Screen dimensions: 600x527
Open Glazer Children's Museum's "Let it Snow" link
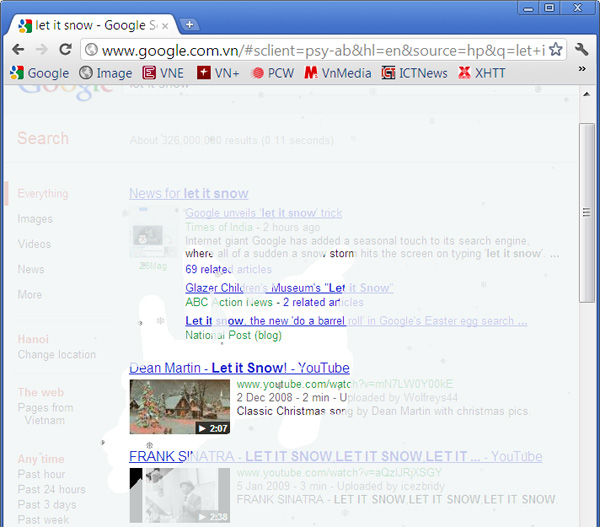(x=289, y=288)
